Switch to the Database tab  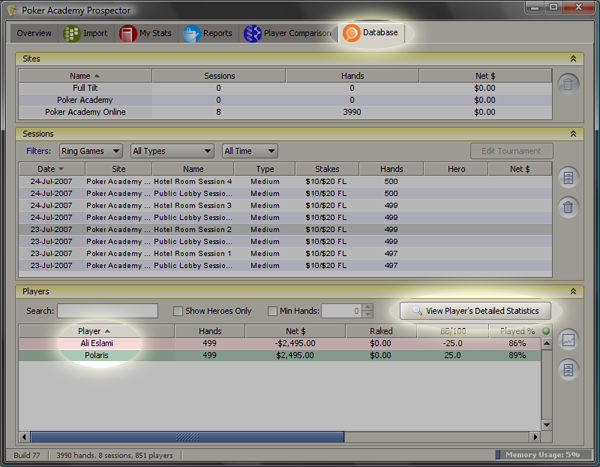pos(371,33)
